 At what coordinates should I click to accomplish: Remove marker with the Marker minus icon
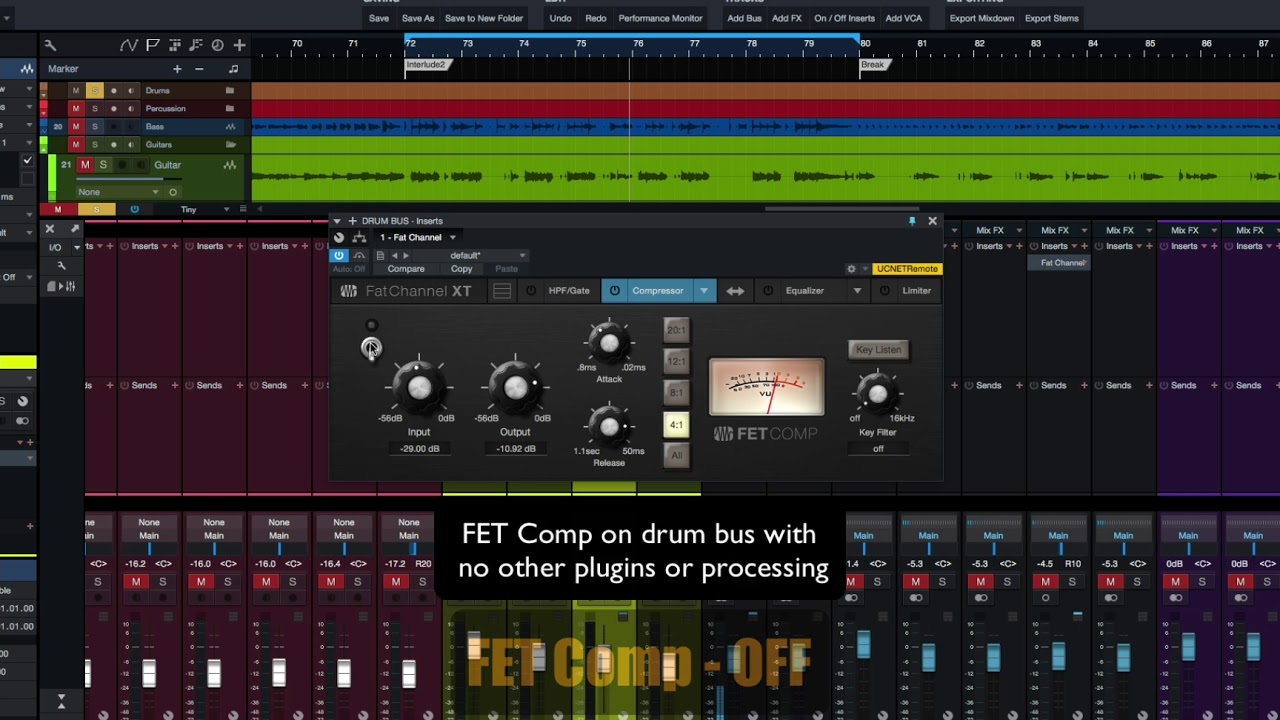click(x=199, y=69)
